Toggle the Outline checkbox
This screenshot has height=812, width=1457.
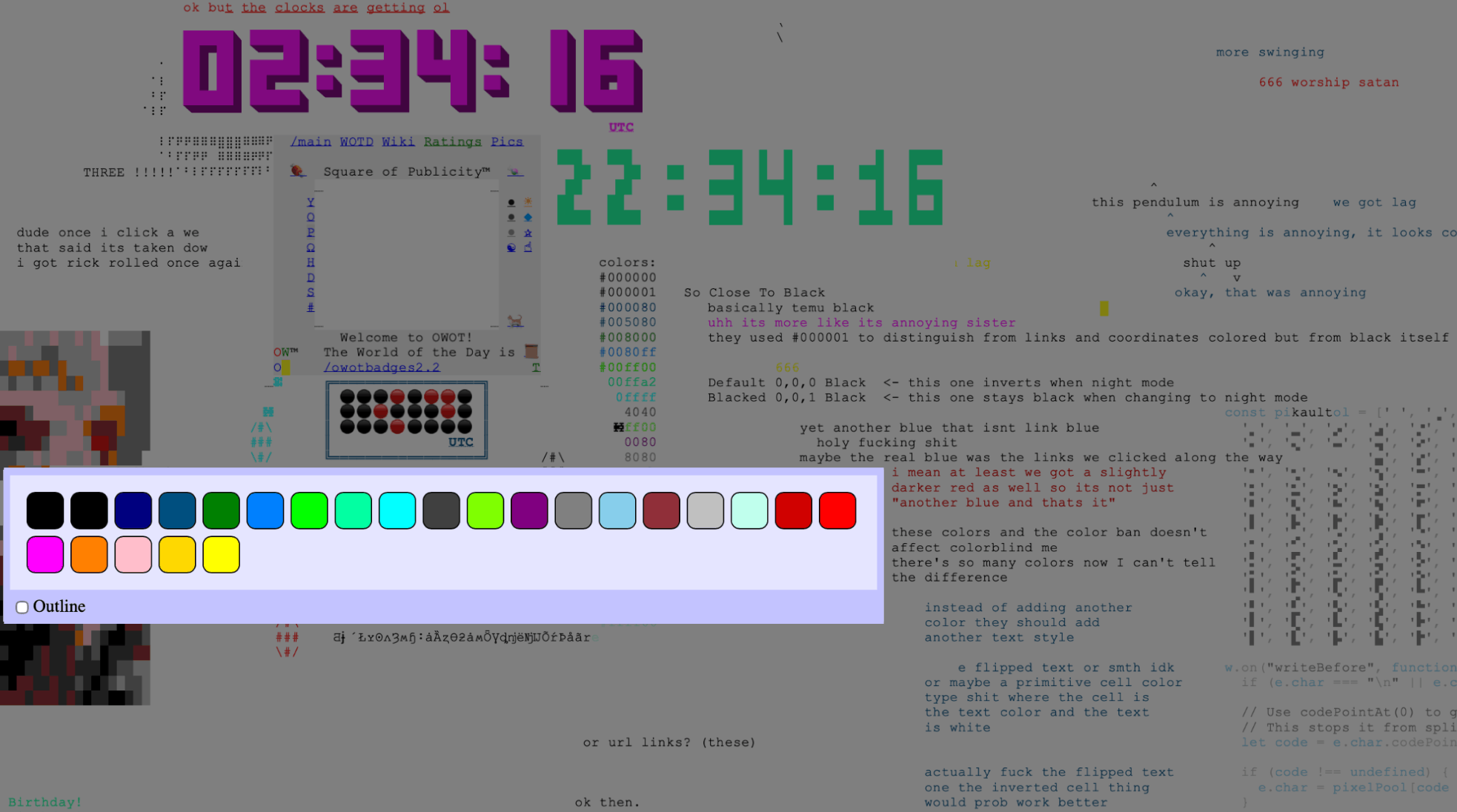(x=22, y=608)
